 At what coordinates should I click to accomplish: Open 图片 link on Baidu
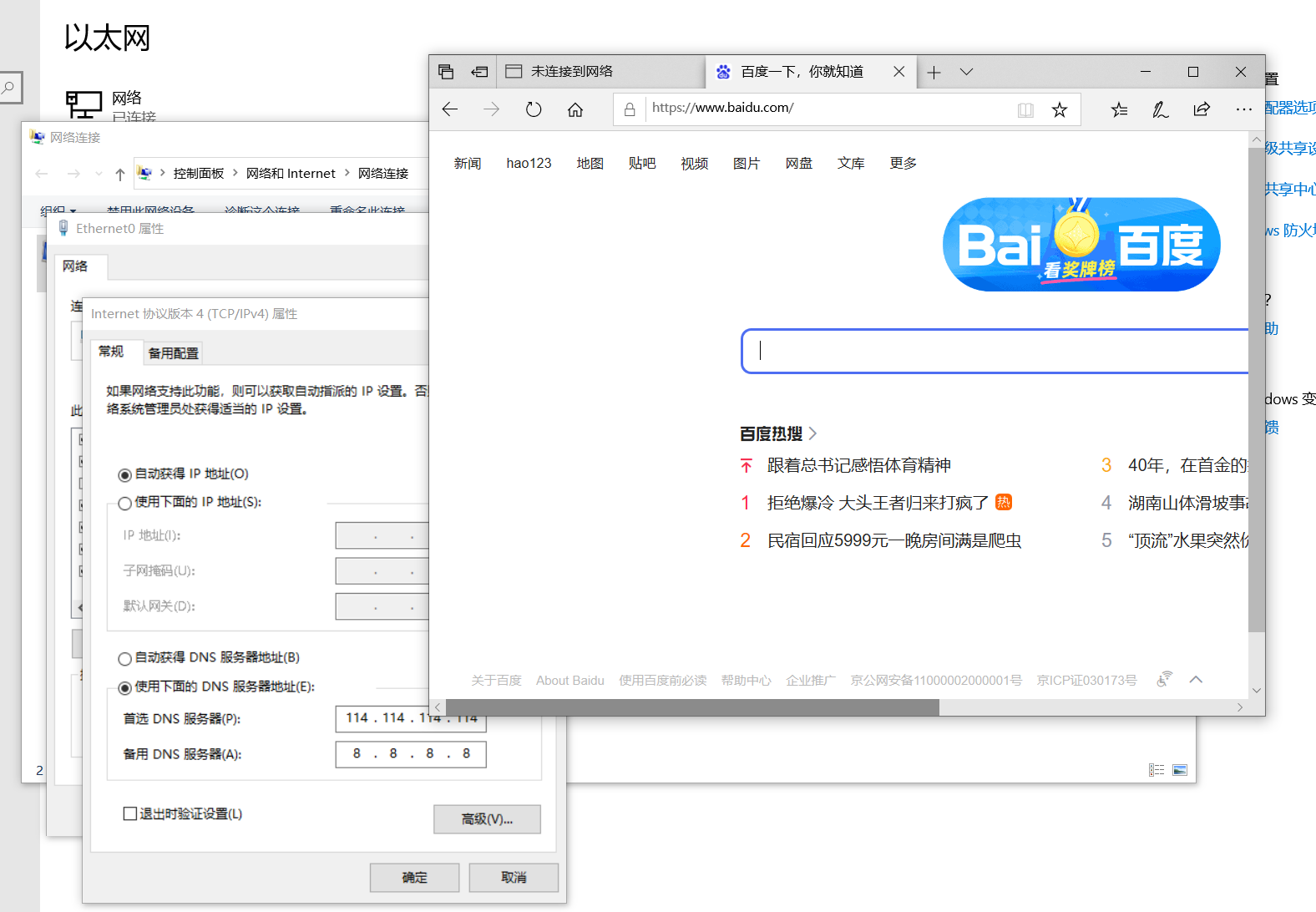pos(747,164)
